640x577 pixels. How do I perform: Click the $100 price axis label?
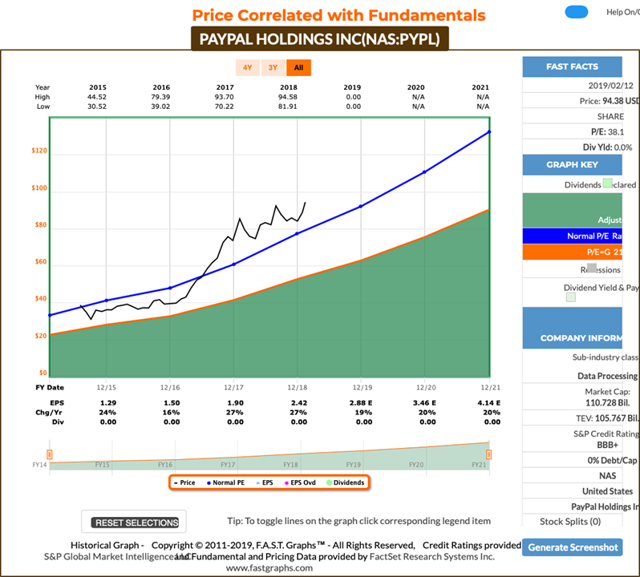[39, 188]
